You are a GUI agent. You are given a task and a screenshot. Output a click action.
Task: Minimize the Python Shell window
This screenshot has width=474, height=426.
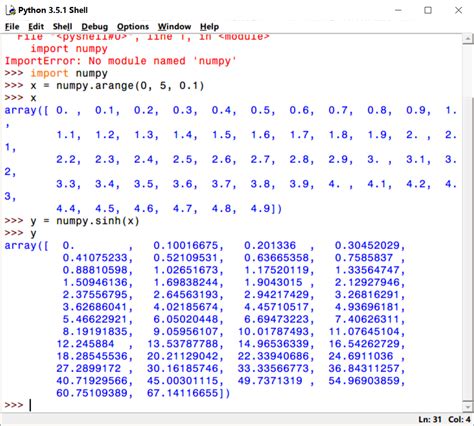pyautogui.click(x=398, y=10)
